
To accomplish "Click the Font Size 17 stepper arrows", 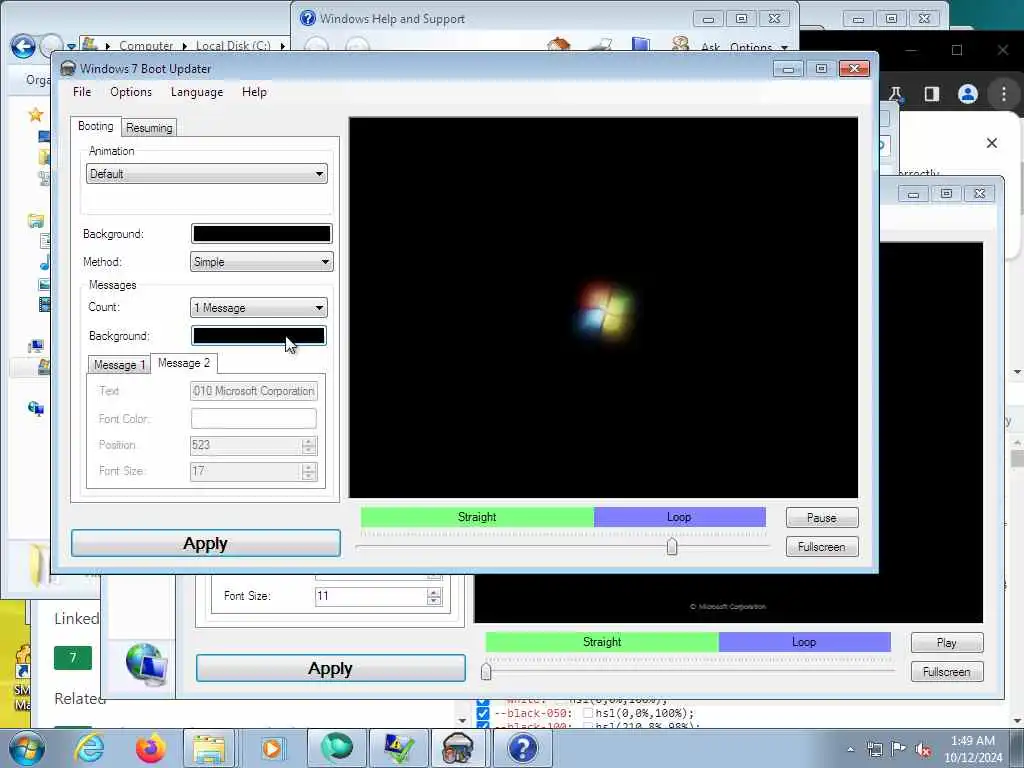I will (309, 472).
